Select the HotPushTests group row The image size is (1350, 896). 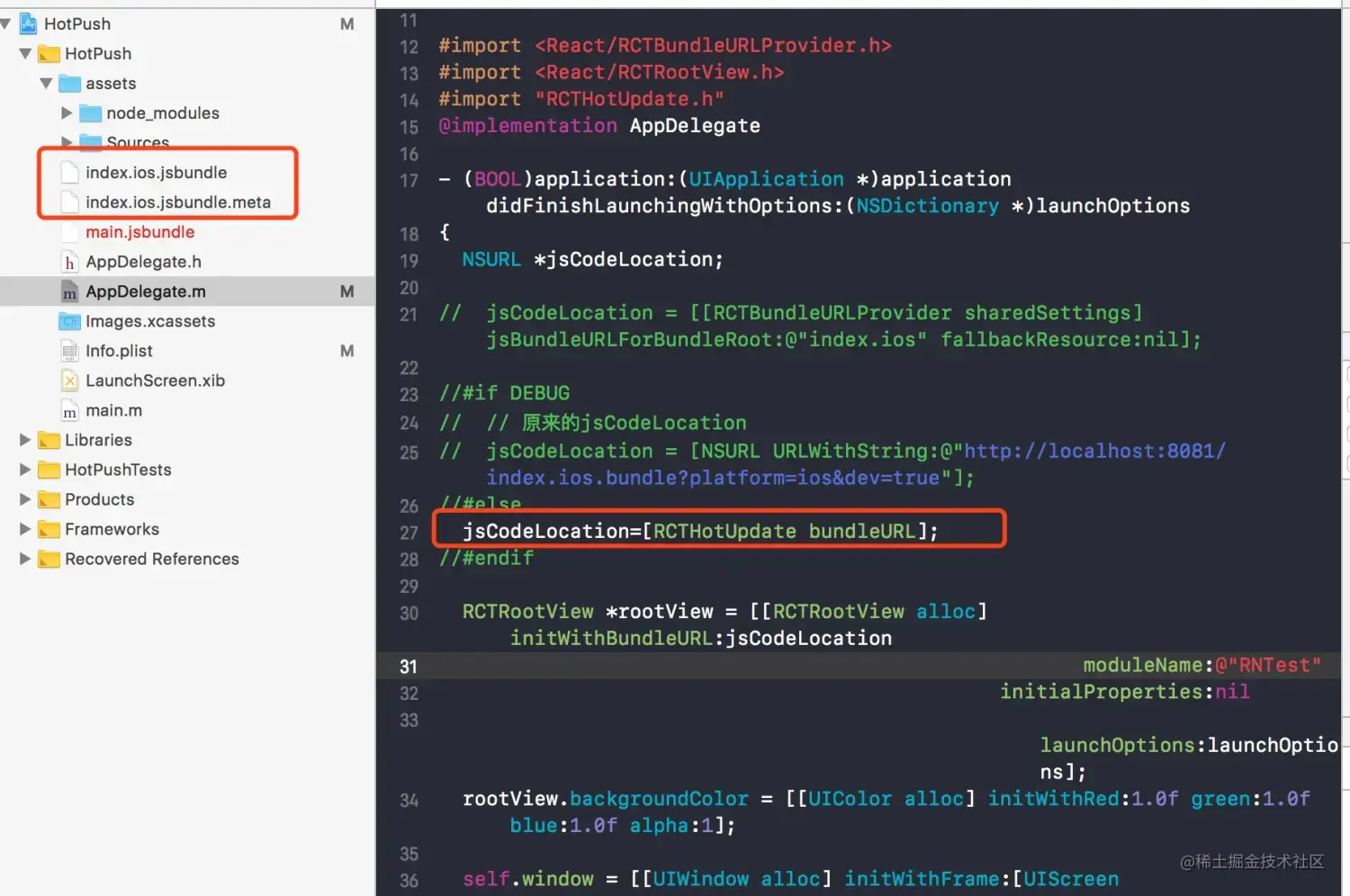coord(187,470)
